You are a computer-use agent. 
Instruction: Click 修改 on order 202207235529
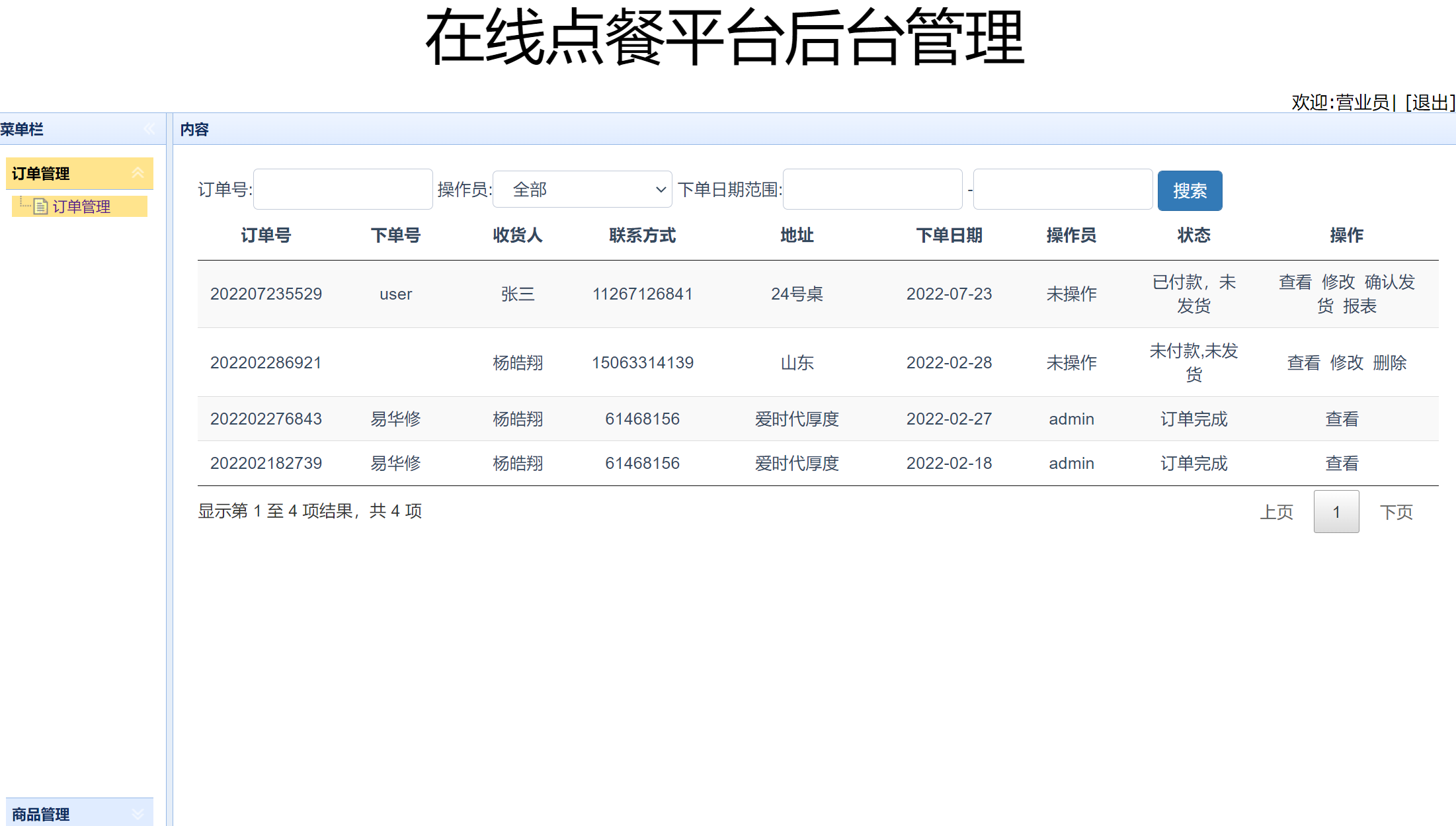1338,282
